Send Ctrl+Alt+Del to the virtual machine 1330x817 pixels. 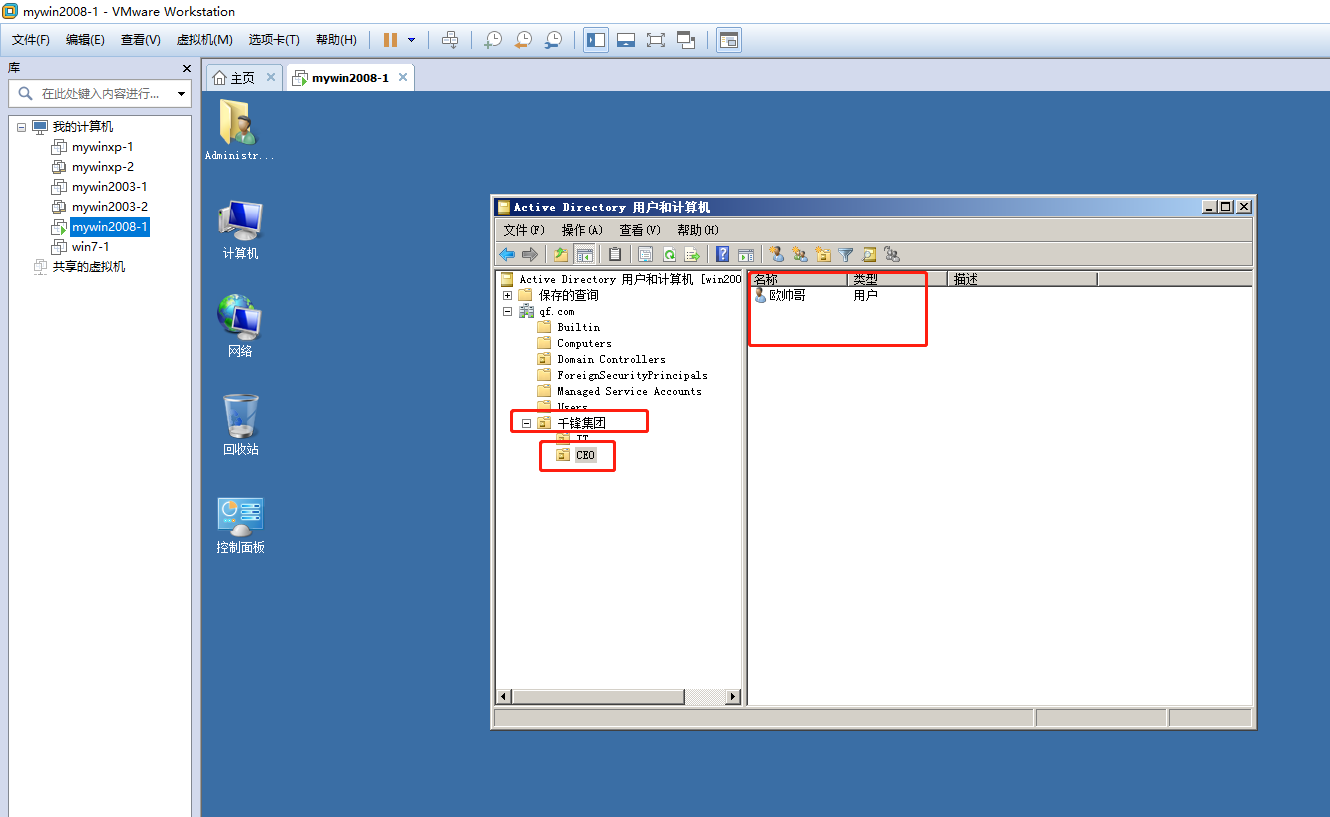coord(450,40)
